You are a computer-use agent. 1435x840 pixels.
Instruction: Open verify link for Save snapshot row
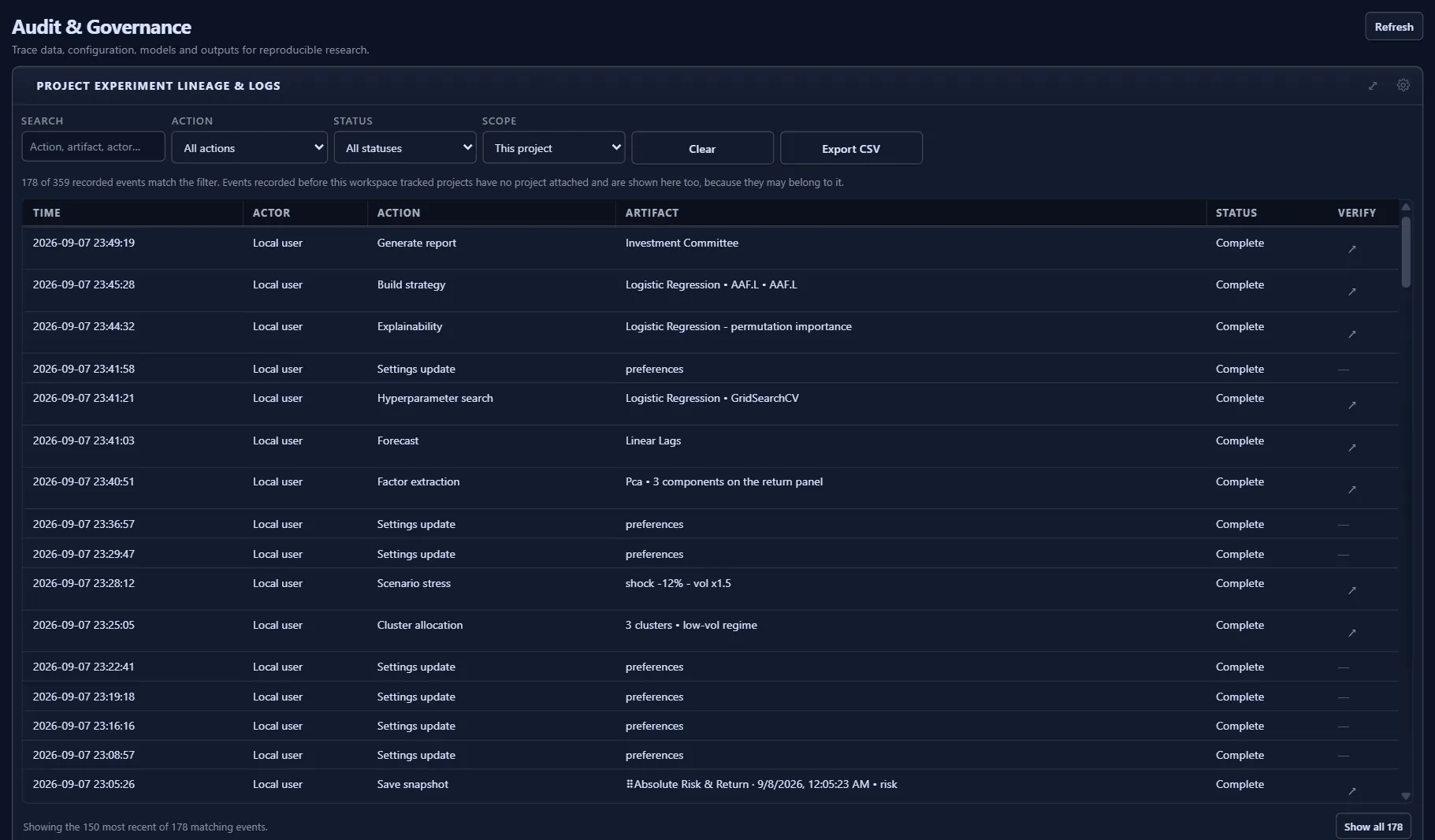pyautogui.click(x=1352, y=791)
